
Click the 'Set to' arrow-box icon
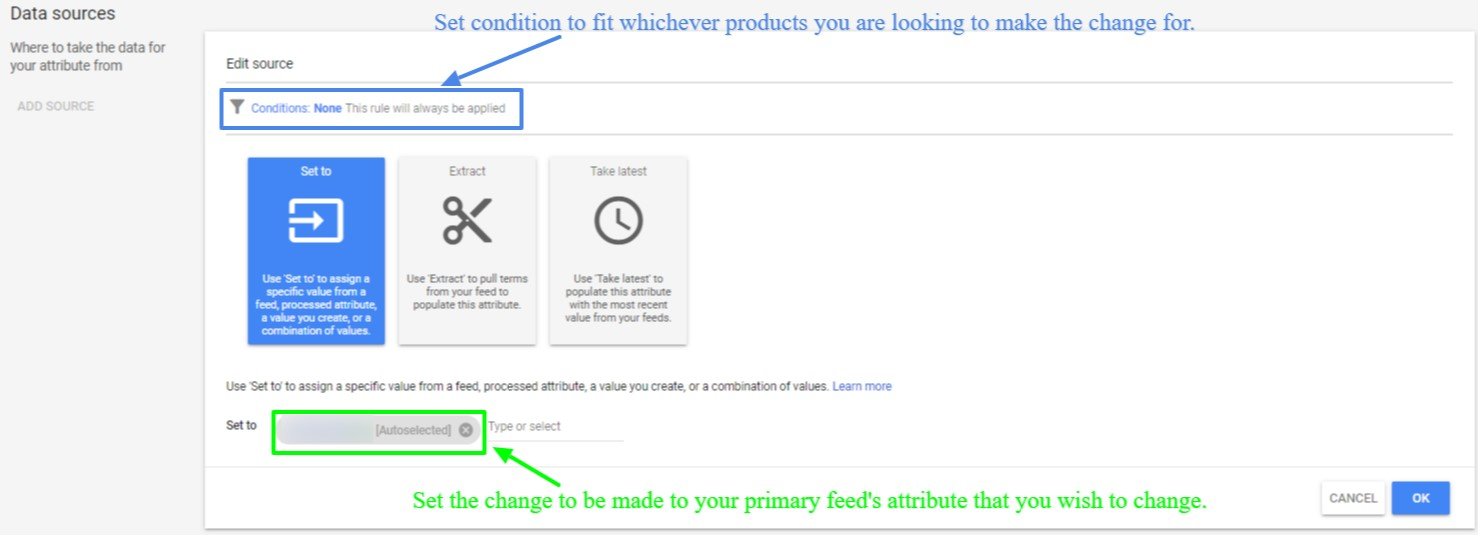(316, 221)
